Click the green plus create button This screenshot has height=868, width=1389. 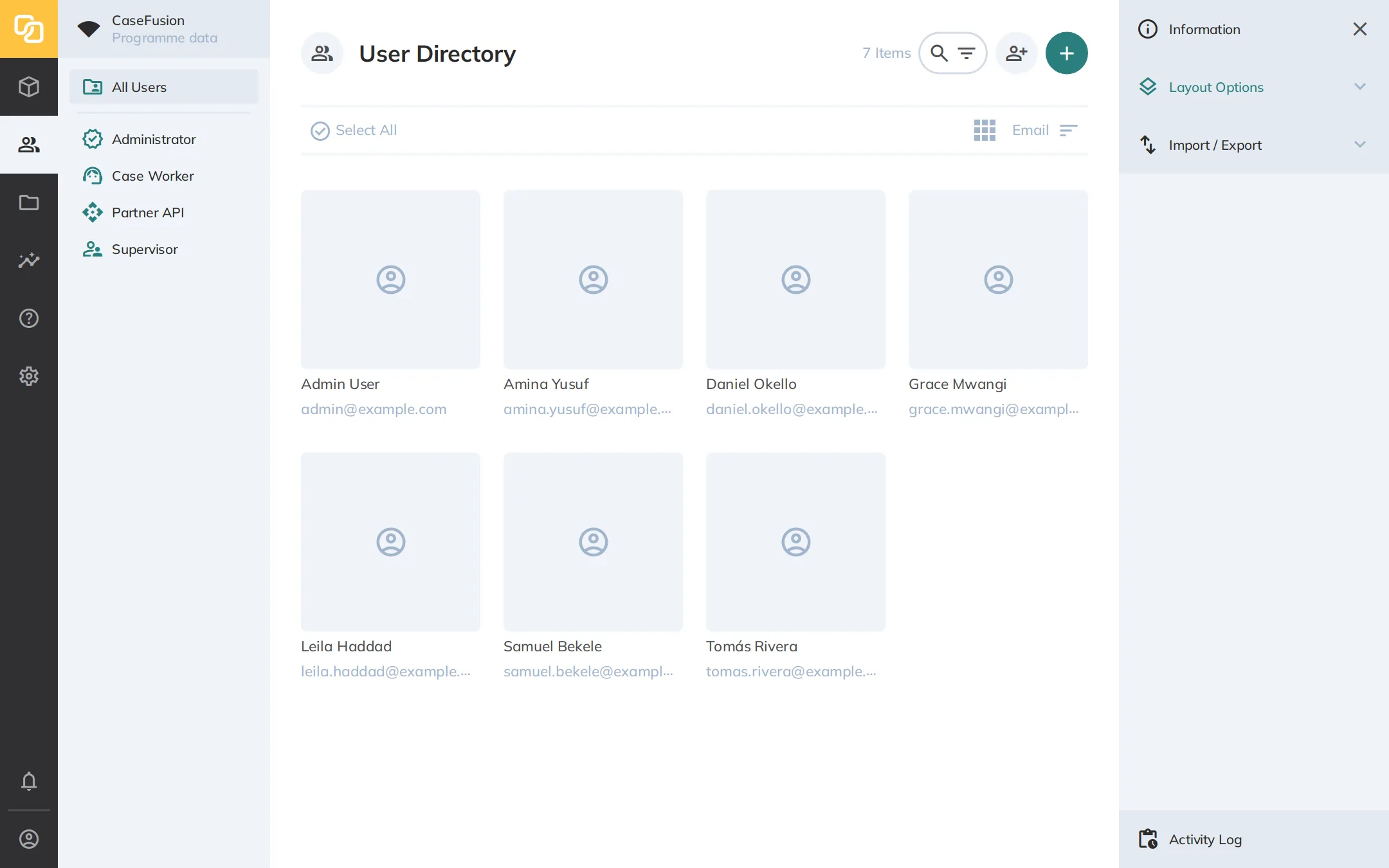click(x=1067, y=53)
